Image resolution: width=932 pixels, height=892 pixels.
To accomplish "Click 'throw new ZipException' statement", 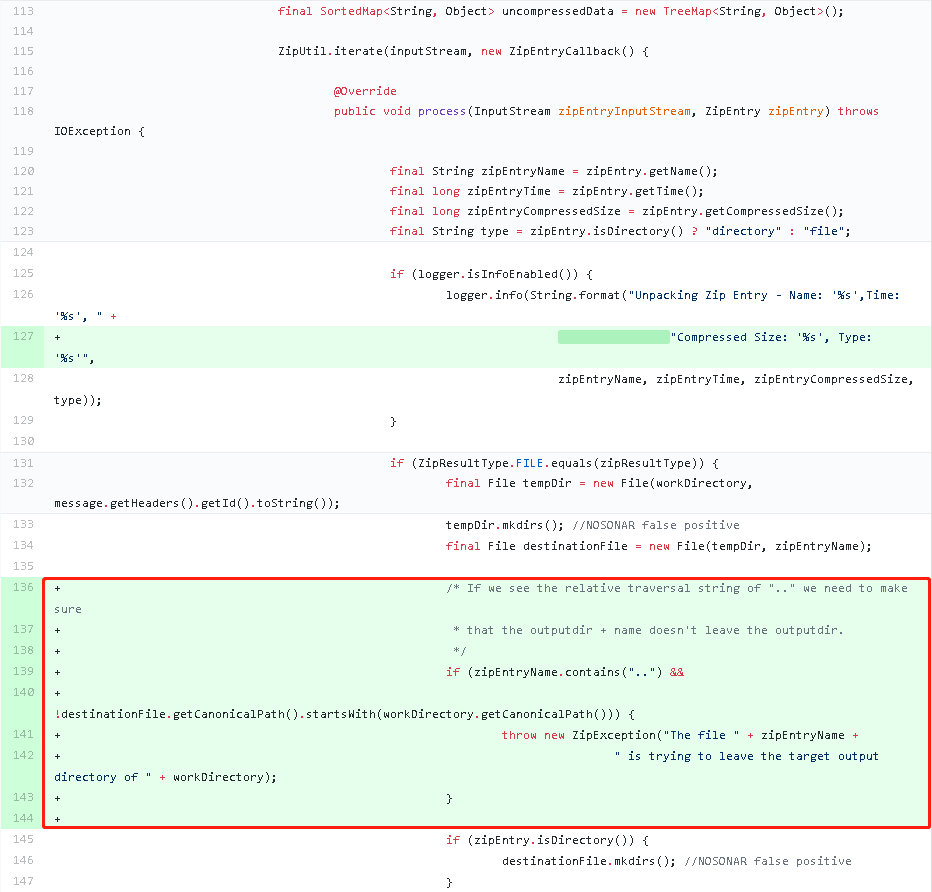I will coord(578,735).
